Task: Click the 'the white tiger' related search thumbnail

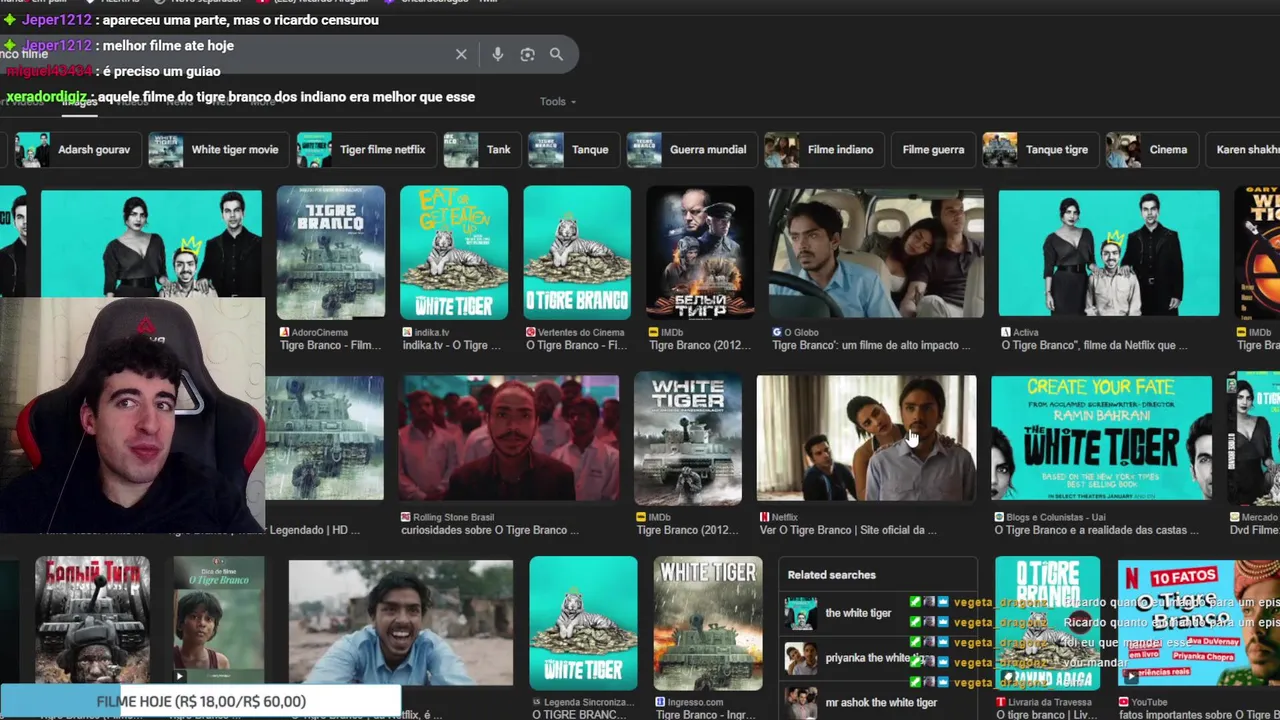Action: point(801,613)
